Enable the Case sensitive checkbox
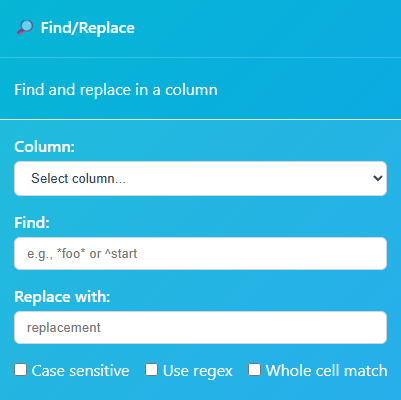The height and width of the screenshot is (400, 401). [x=20, y=370]
